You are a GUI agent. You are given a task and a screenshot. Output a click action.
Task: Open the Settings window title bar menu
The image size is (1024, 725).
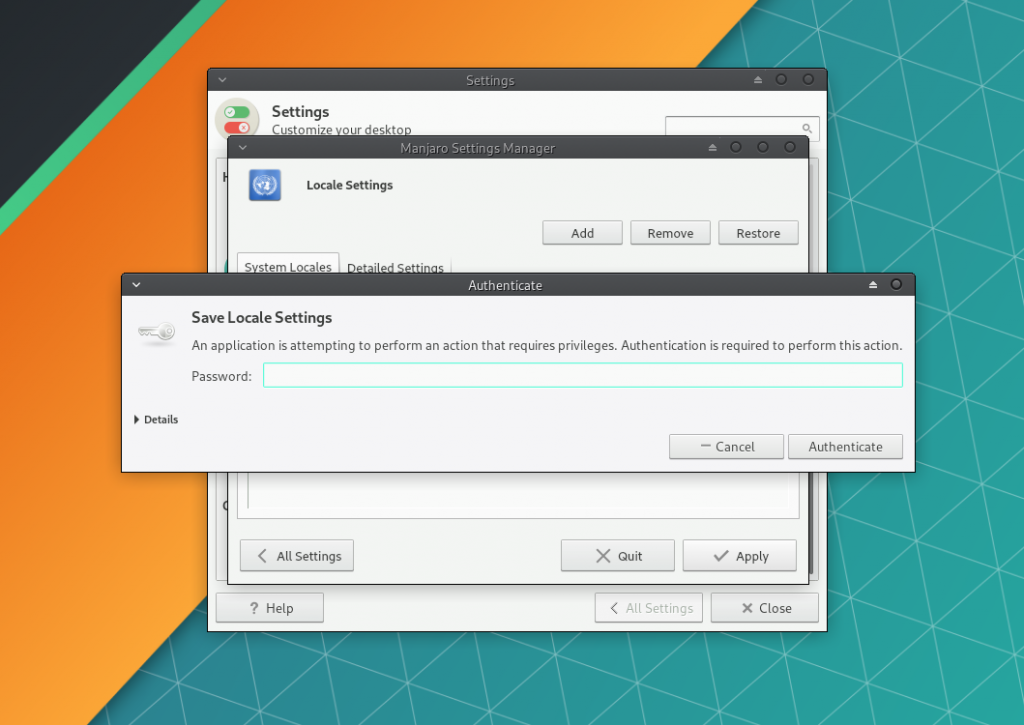point(222,80)
